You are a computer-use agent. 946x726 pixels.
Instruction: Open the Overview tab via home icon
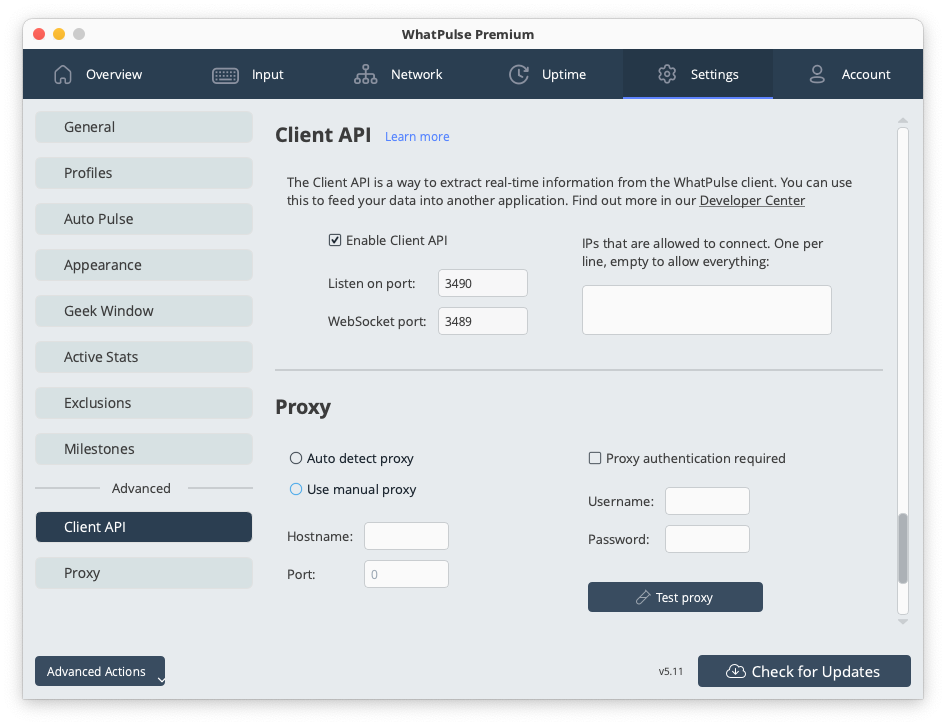point(62,74)
